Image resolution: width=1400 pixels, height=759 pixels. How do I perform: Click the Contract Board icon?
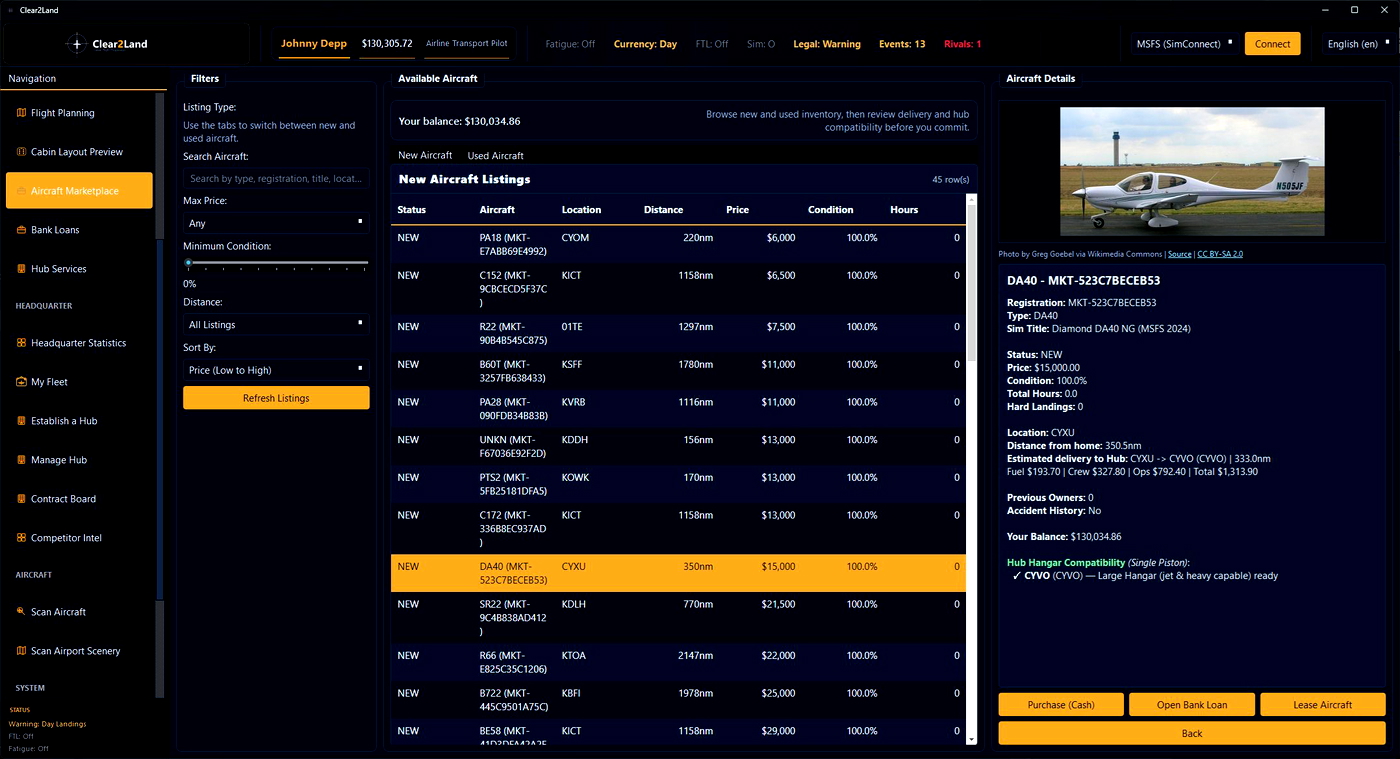[x=22, y=499]
